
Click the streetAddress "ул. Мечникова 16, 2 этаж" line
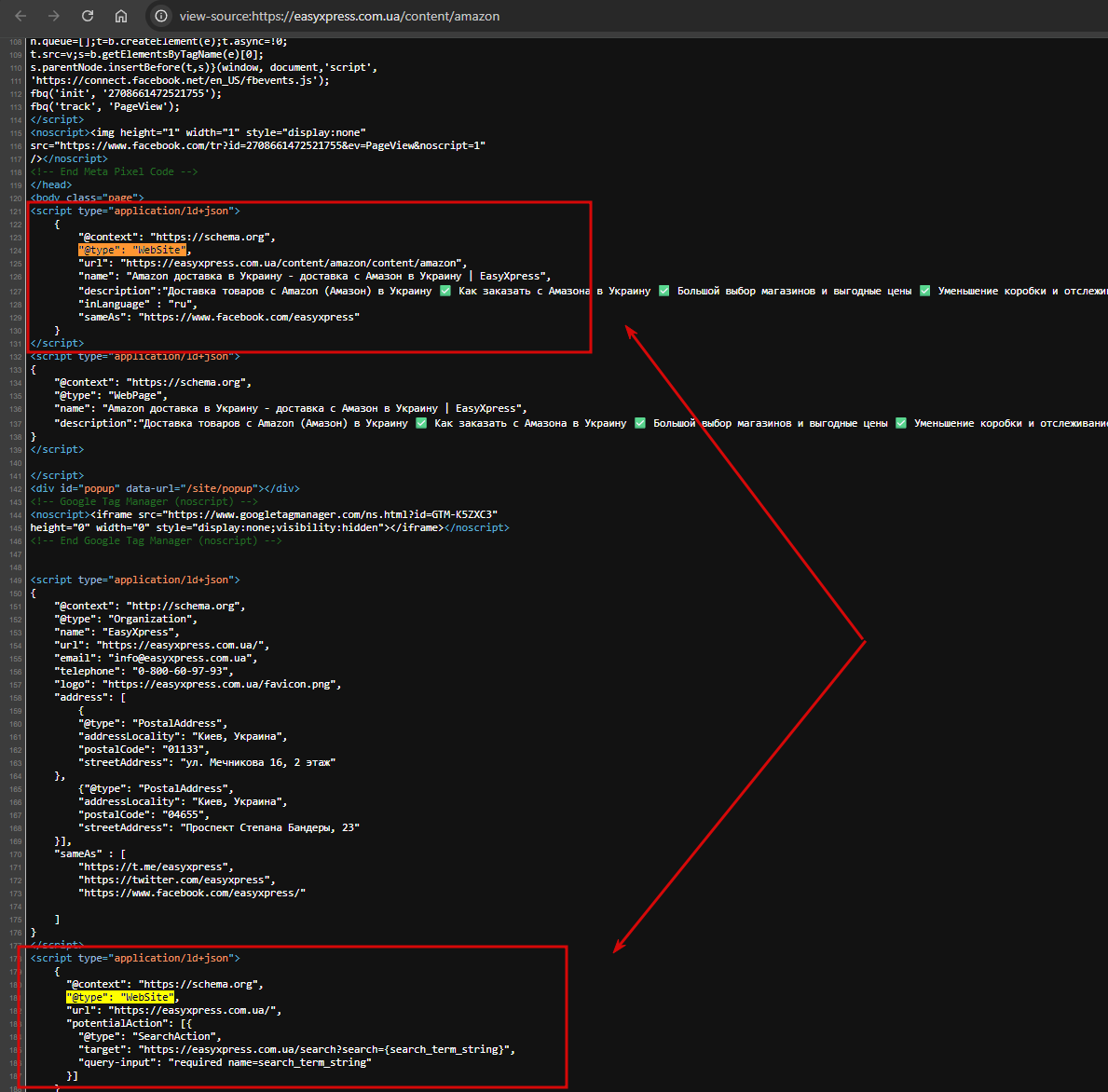click(x=207, y=763)
